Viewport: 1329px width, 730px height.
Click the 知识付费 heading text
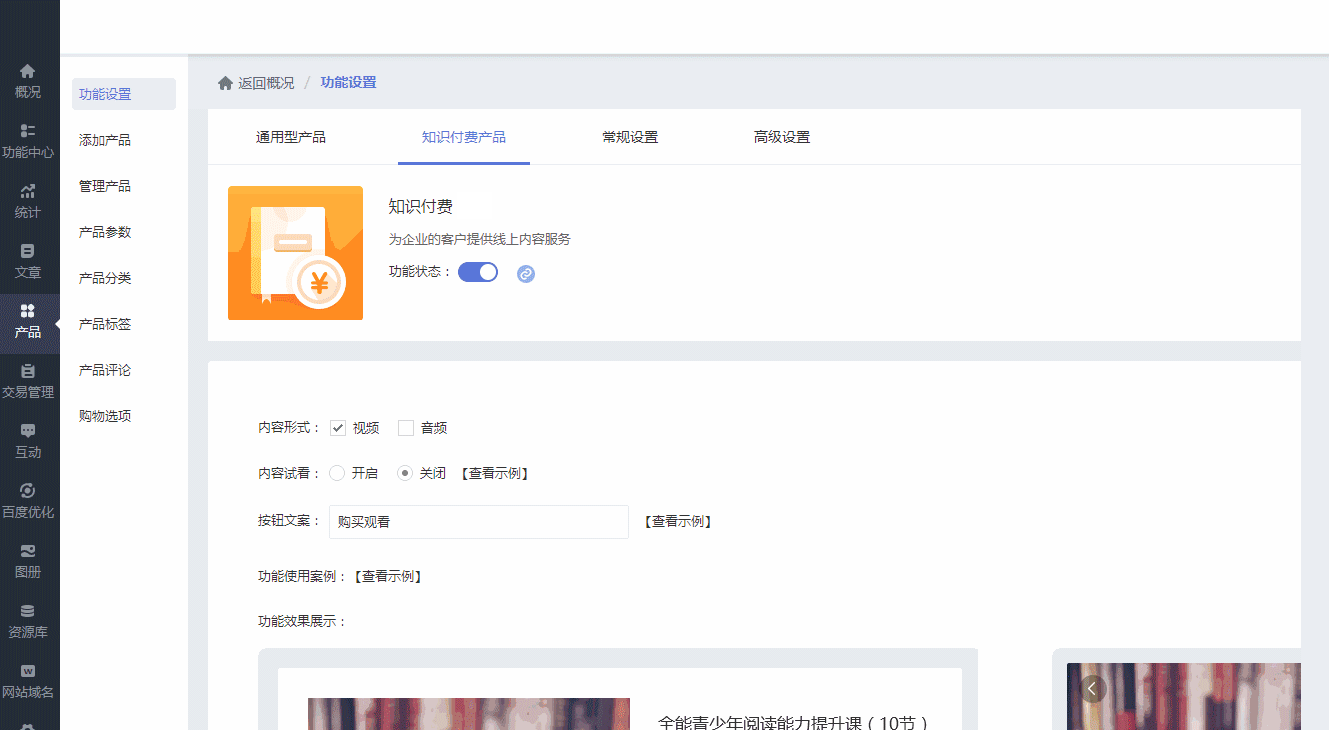420,206
